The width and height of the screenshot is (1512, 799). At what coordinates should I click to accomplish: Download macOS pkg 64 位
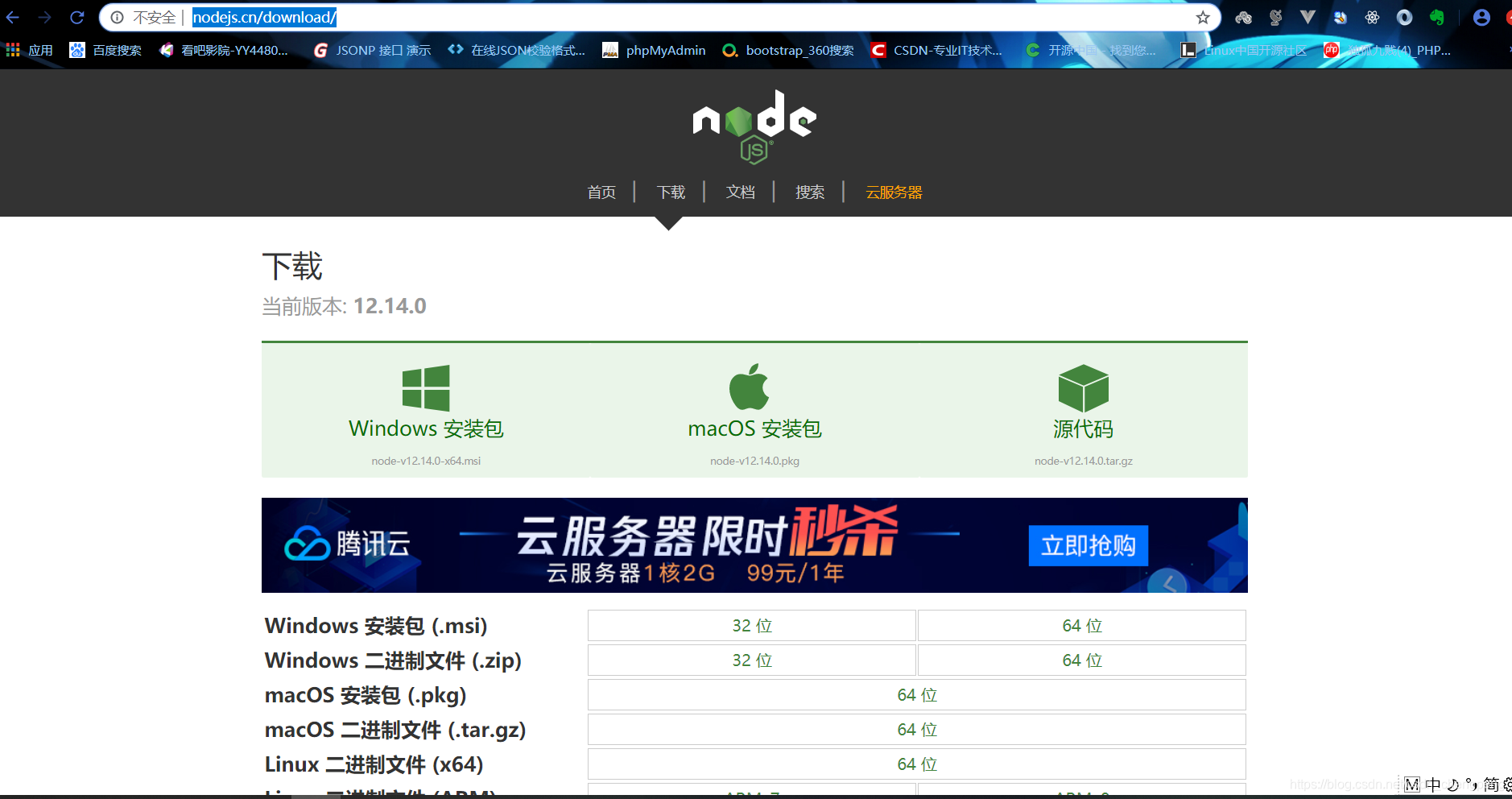pos(917,695)
